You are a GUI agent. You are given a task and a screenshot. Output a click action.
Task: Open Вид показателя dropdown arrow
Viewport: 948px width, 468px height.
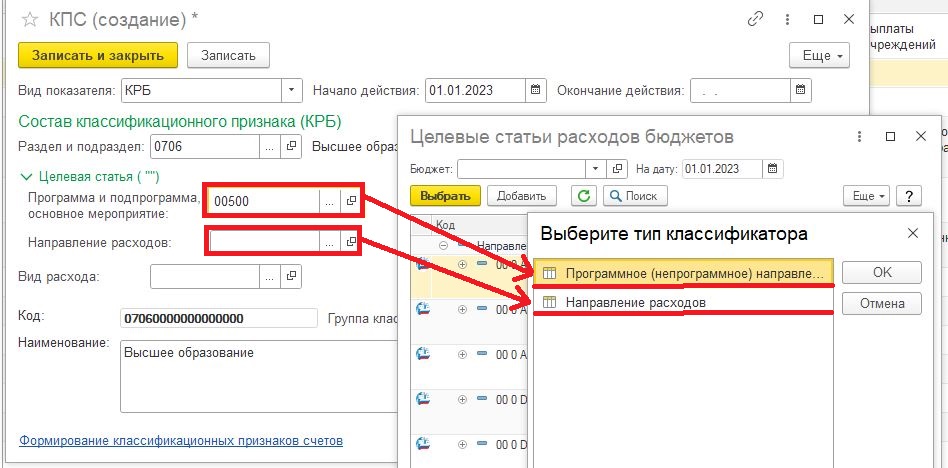(291, 90)
